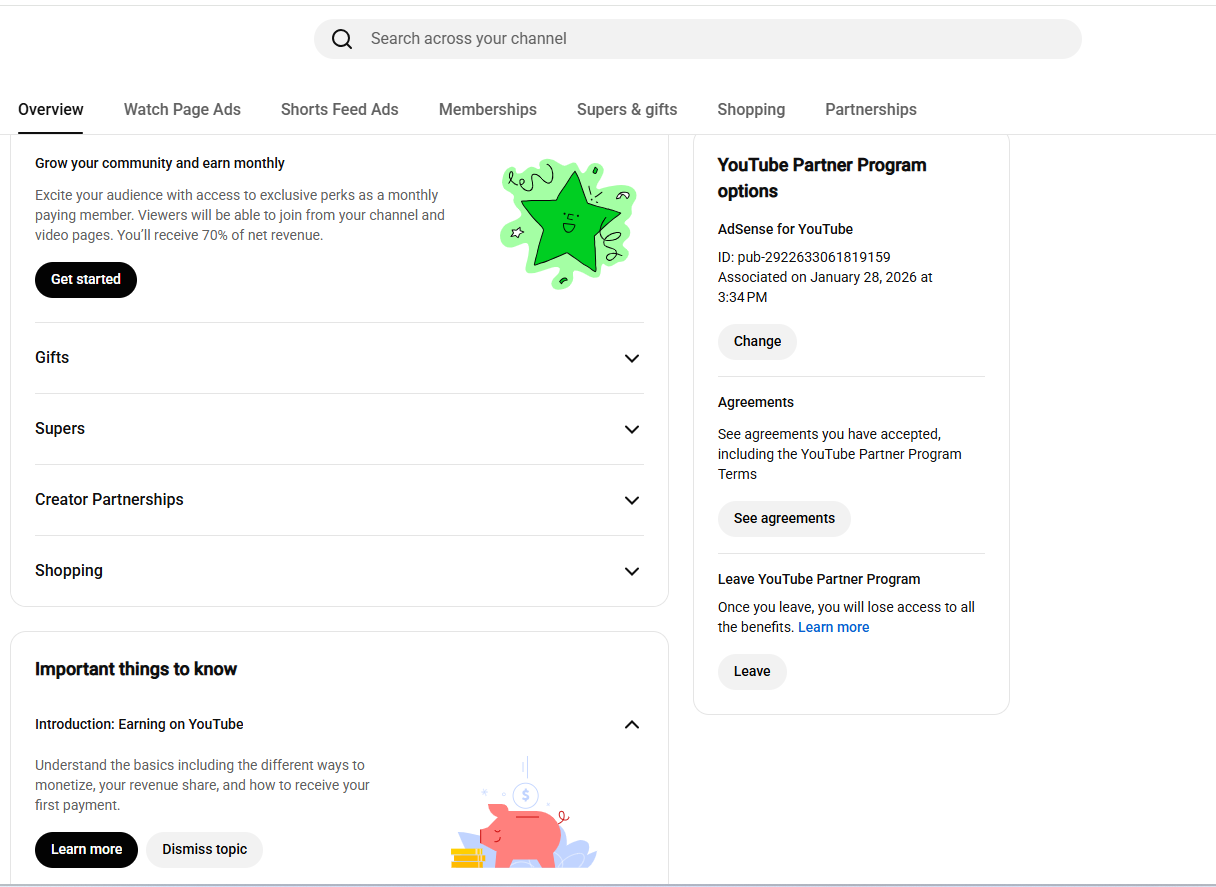Expand the Gifts section chevron
Screen dimensions: 1216x887
(632, 359)
